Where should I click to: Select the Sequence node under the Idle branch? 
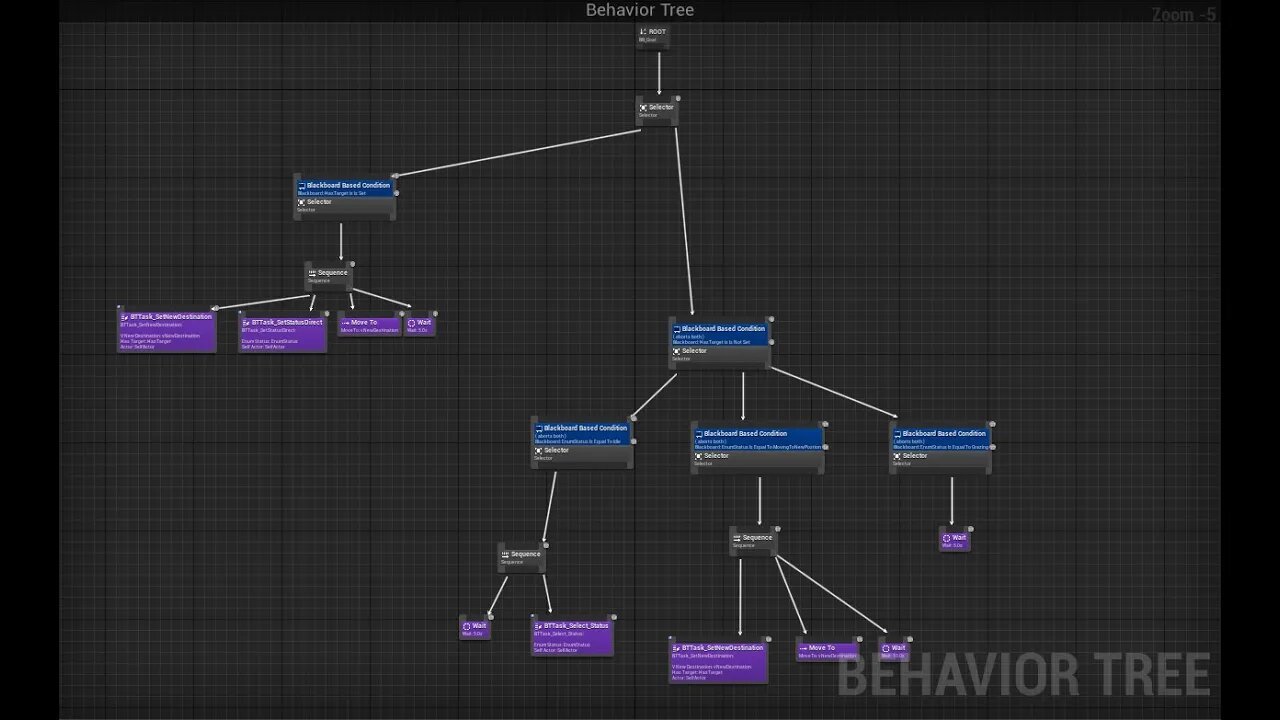click(522, 558)
